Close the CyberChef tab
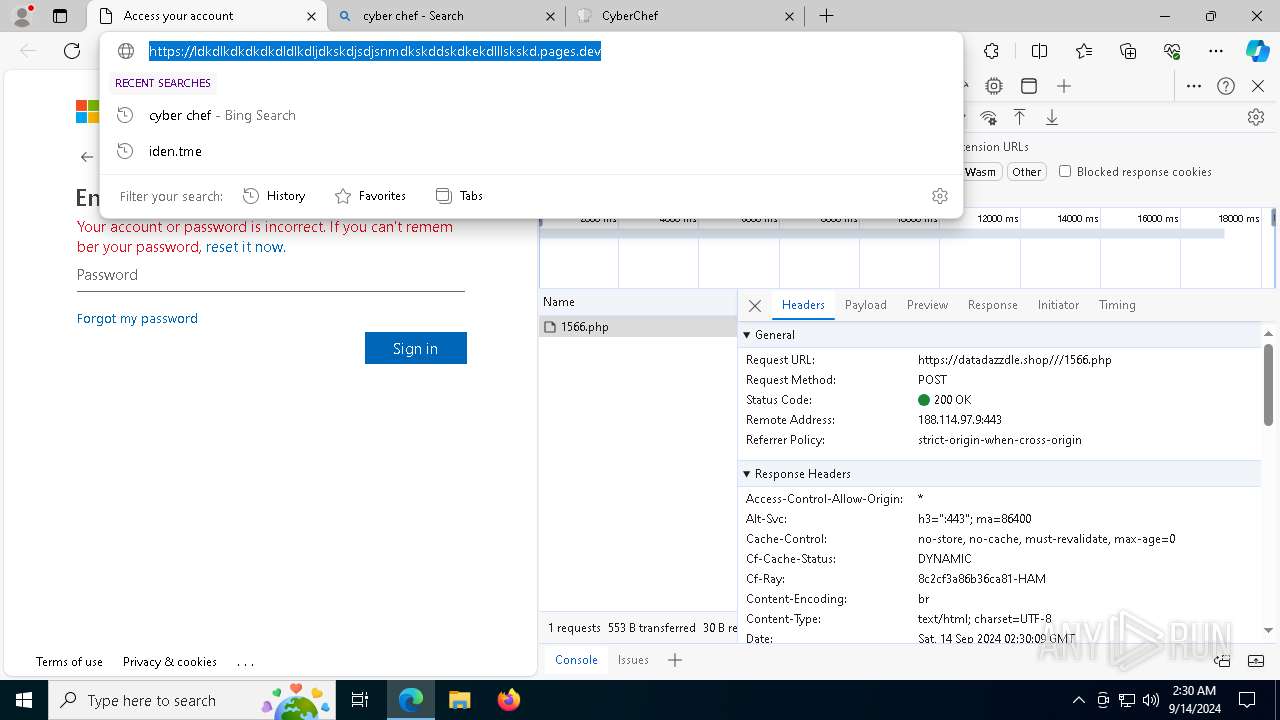Screen dimensions: 1280x720 coord(789,16)
